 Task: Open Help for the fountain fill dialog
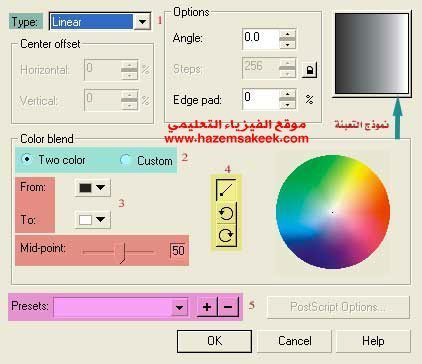click(373, 341)
